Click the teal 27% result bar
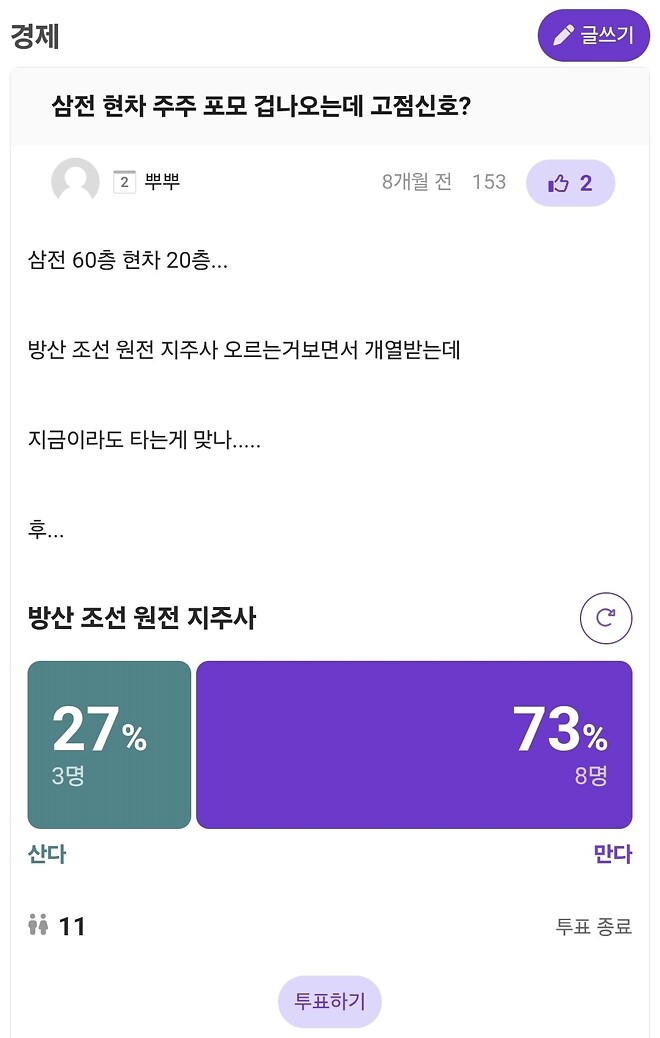The image size is (660, 1038). tap(108, 741)
